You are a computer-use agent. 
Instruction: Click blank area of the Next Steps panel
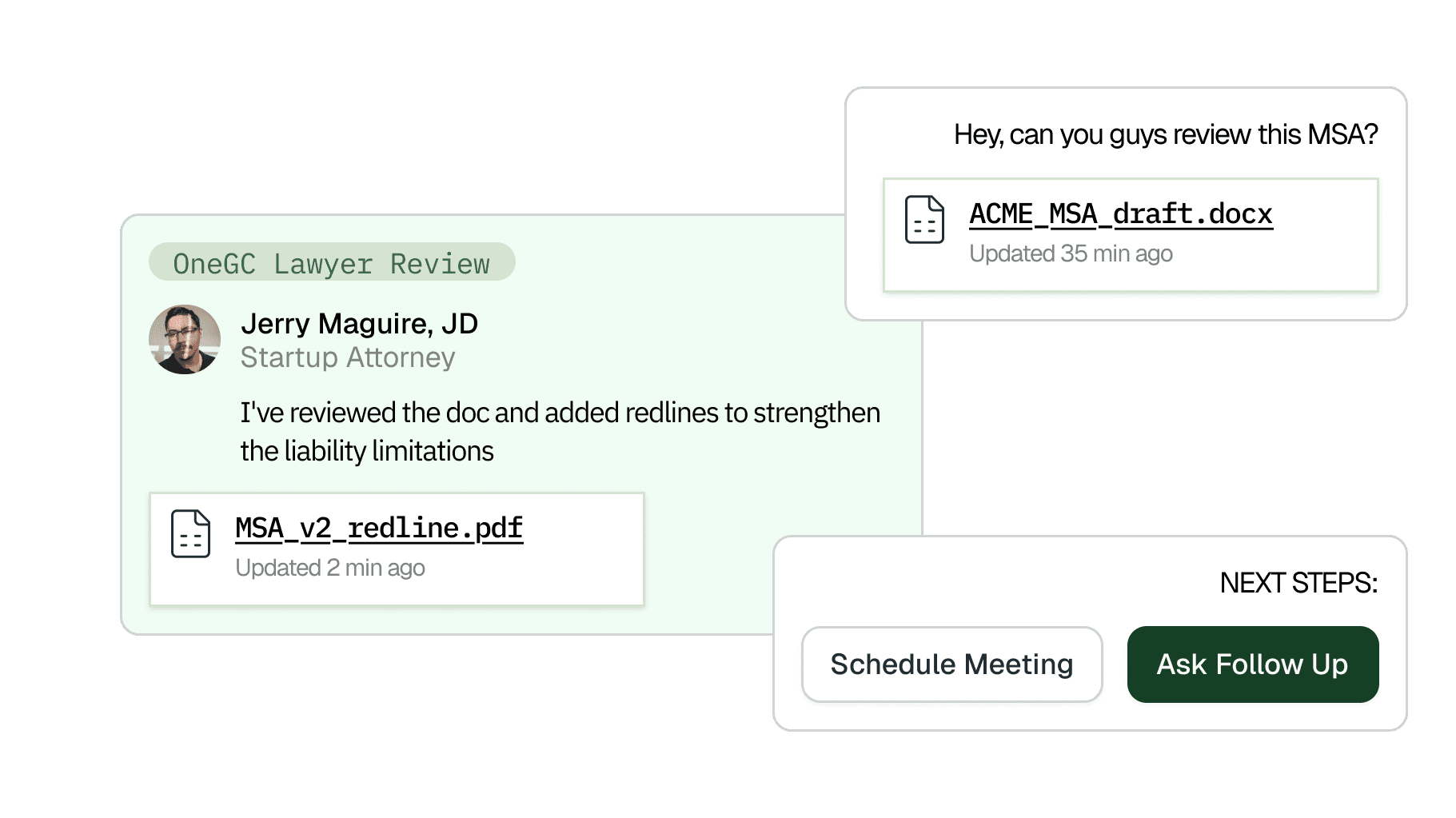pos(959,580)
